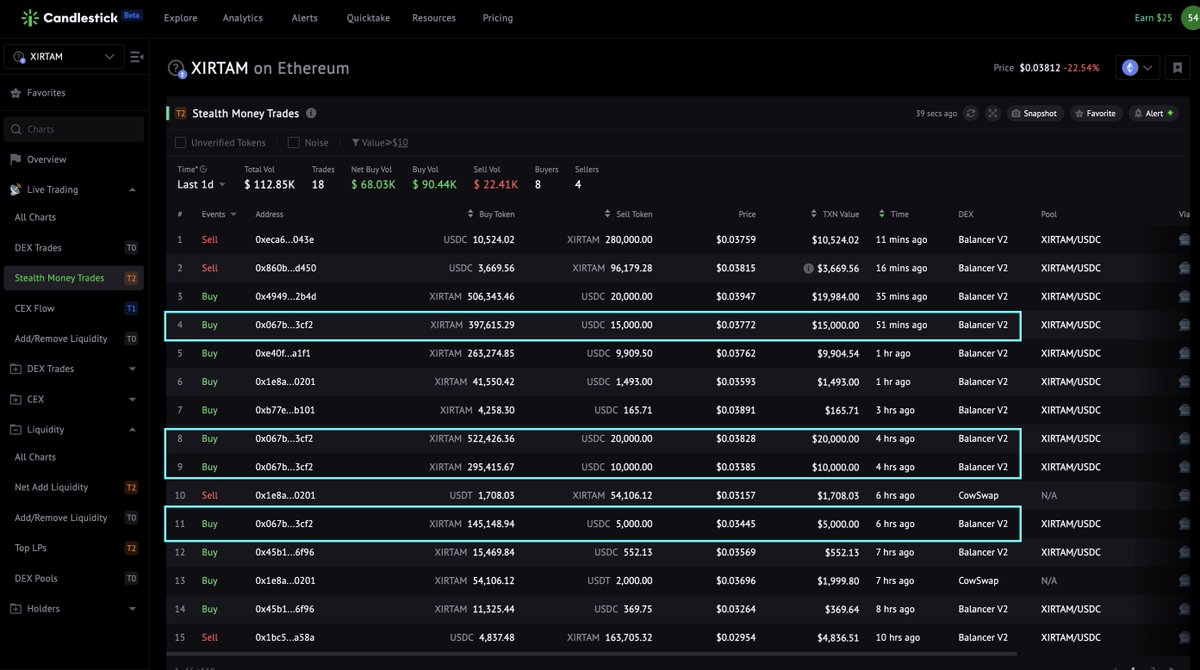Viewport: 1200px width, 670px height.
Task: Go to the Pricing page
Action: click(x=497, y=18)
